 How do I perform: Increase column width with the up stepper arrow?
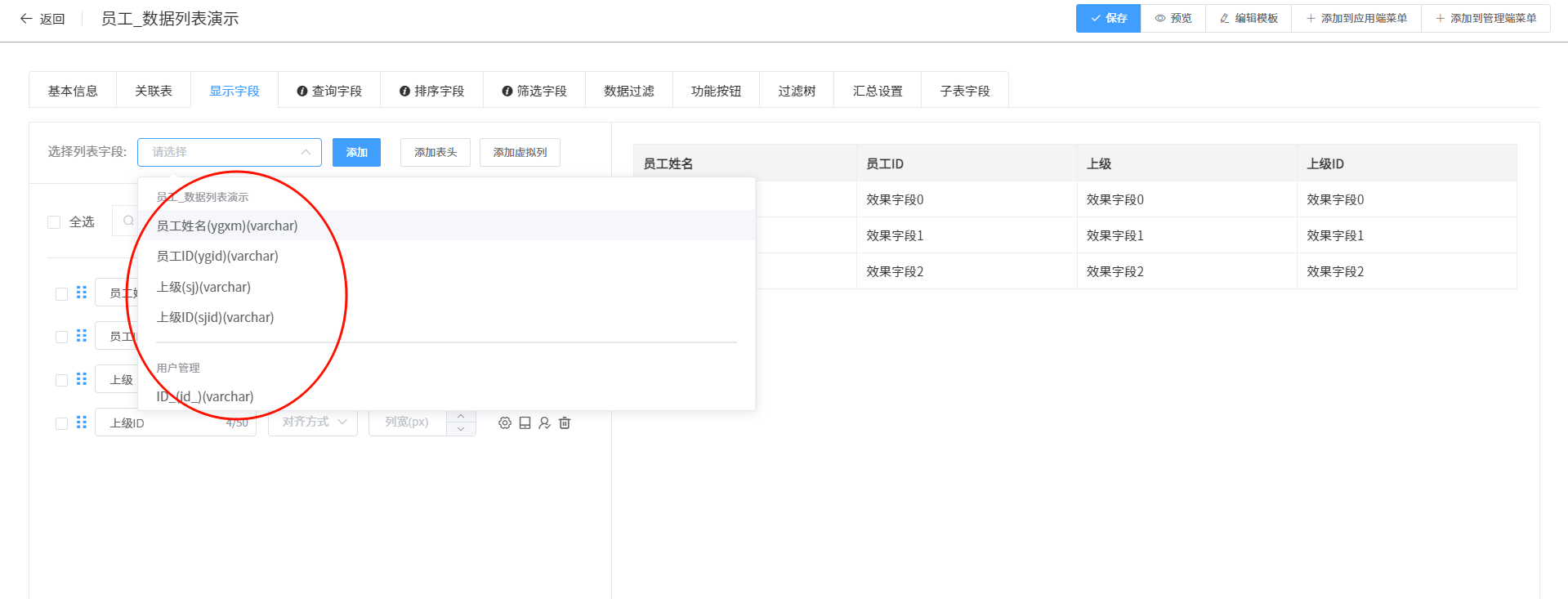[x=461, y=416]
